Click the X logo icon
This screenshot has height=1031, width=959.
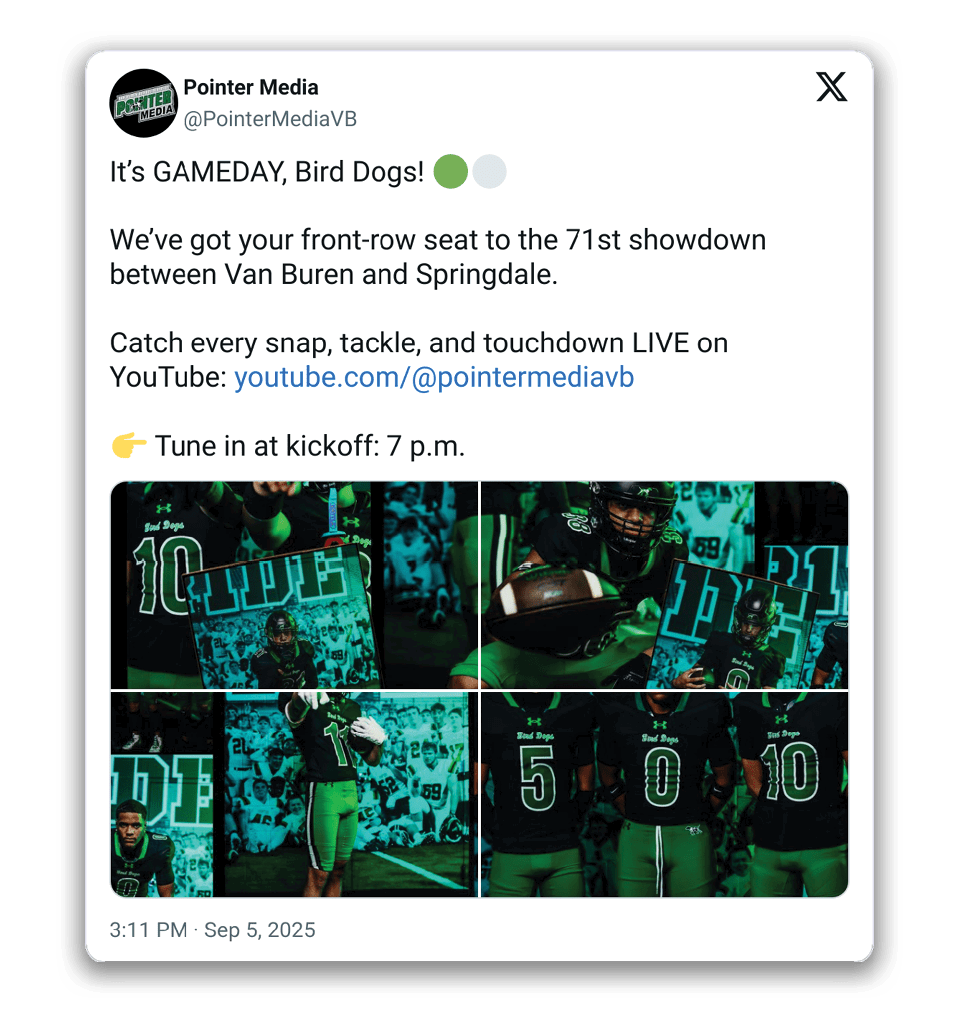(x=831, y=87)
